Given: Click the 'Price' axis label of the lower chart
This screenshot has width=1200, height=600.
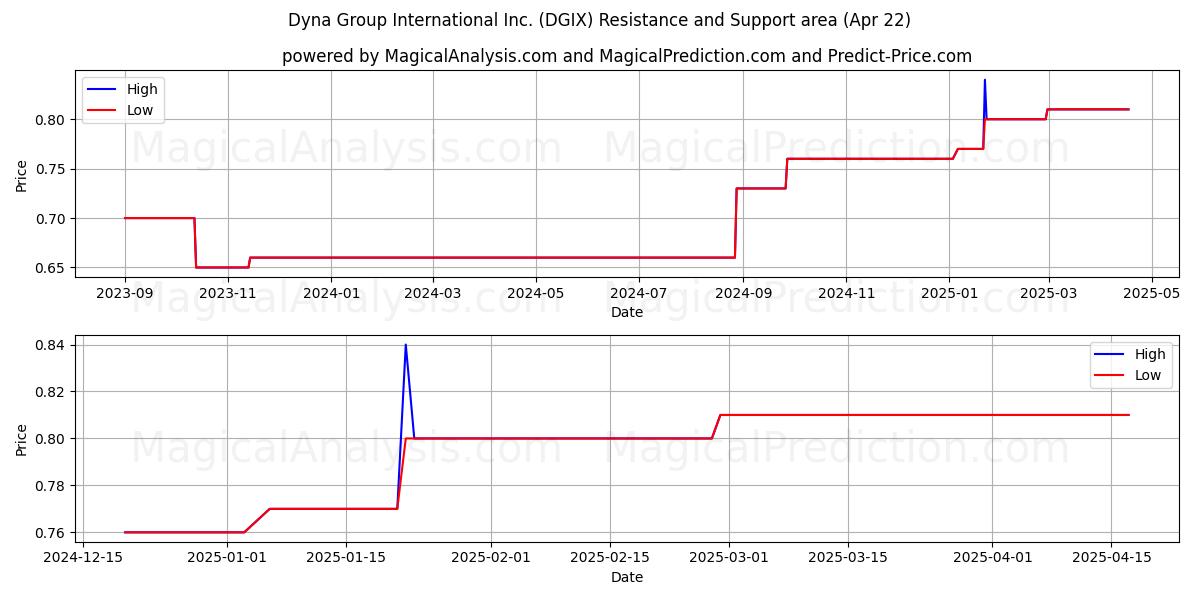Looking at the screenshot, I should (x=22, y=439).
